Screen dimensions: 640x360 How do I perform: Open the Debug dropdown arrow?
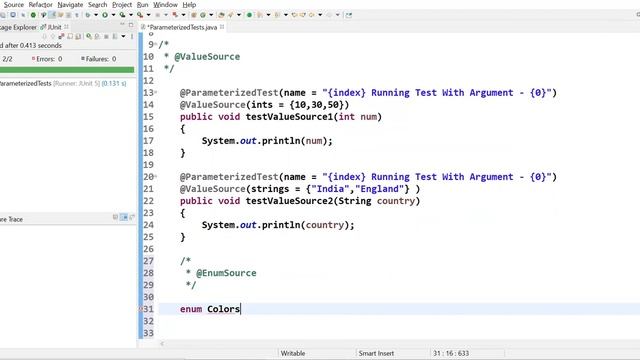click(x=96, y=15)
